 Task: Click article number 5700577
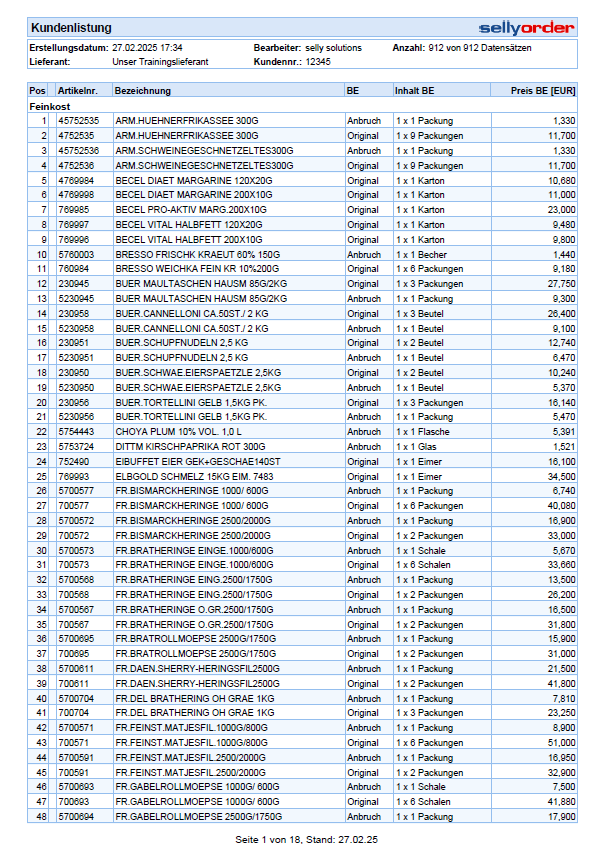[x=76, y=491]
